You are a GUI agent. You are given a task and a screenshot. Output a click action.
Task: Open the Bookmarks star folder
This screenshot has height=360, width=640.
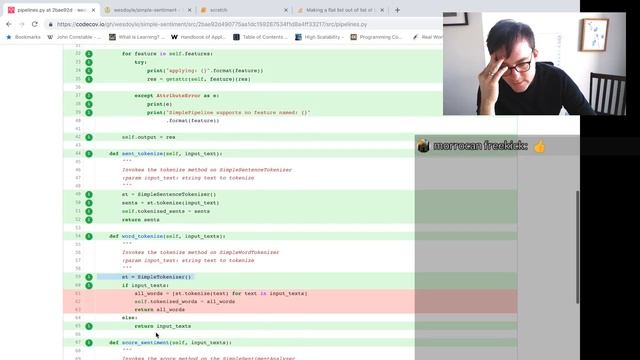[x=23, y=37]
